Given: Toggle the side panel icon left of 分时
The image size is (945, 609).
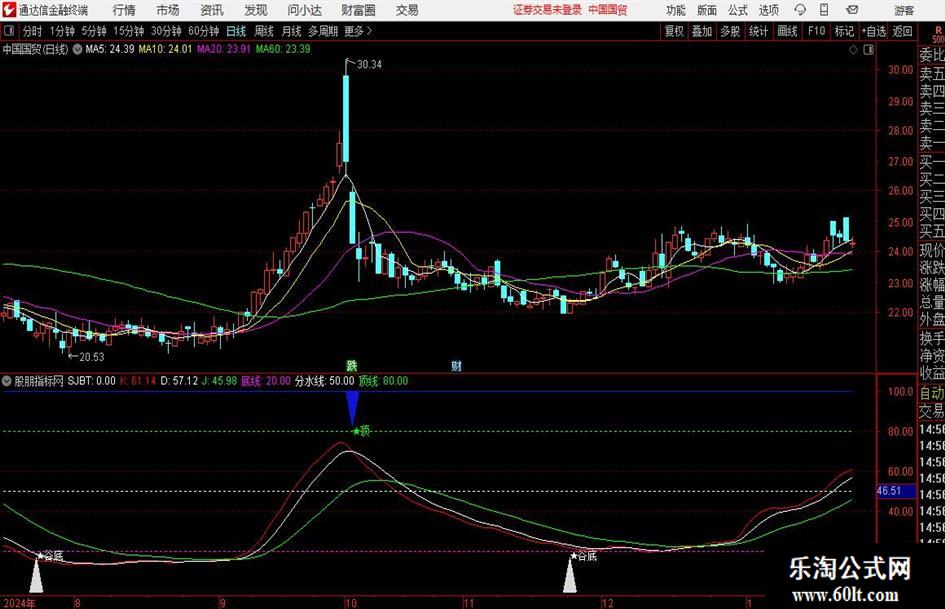Looking at the screenshot, I should tap(8, 31).
